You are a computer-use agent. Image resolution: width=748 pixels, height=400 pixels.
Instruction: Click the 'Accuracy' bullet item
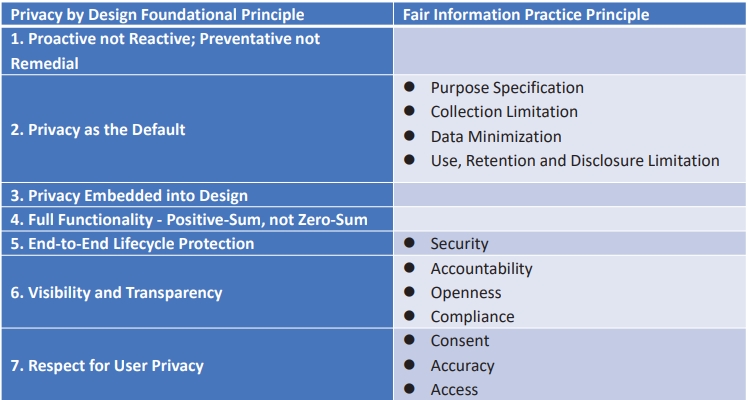pyautogui.click(x=462, y=366)
